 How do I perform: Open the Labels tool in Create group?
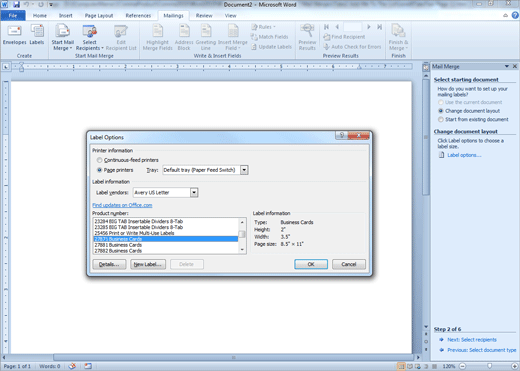point(37,35)
